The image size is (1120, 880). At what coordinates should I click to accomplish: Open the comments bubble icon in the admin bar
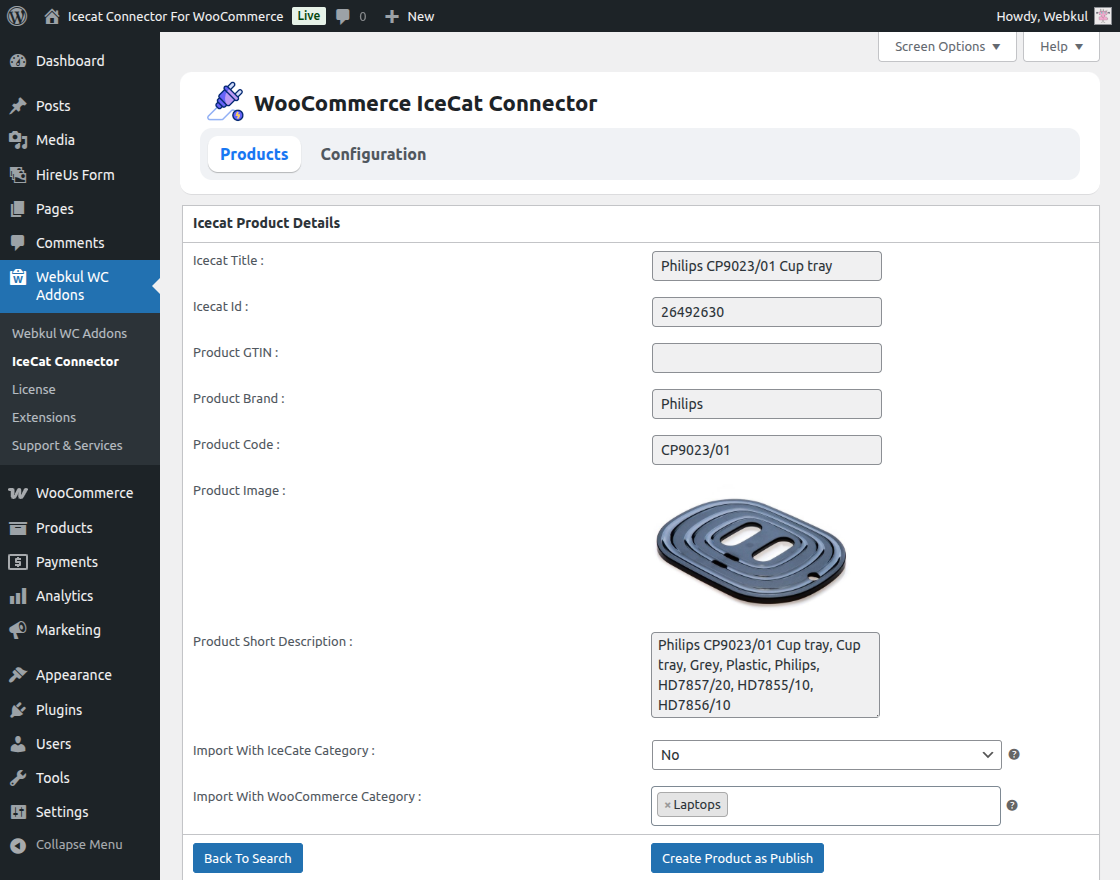point(342,16)
